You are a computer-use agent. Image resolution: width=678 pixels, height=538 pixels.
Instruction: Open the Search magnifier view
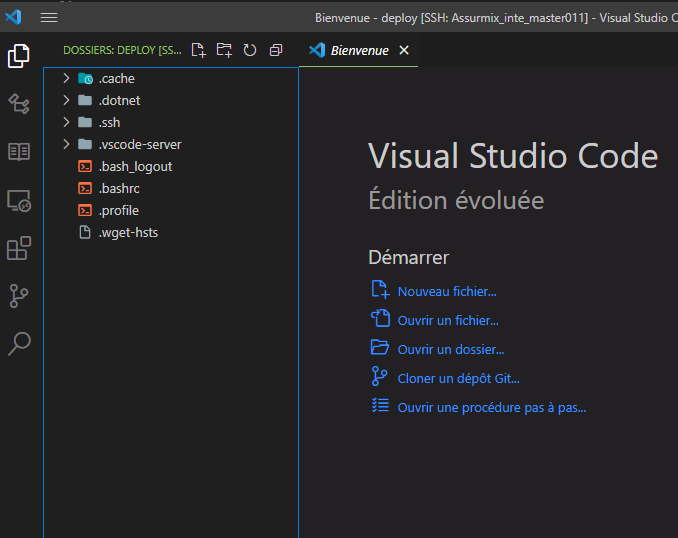[x=19, y=344]
